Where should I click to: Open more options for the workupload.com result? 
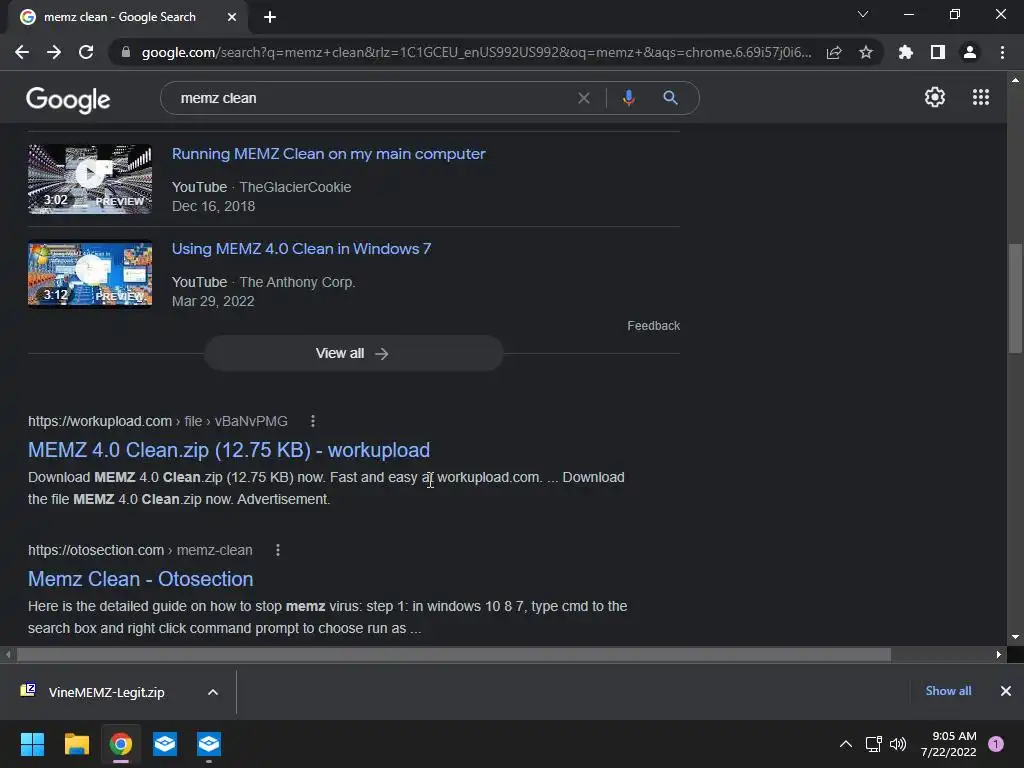tap(313, 421)
